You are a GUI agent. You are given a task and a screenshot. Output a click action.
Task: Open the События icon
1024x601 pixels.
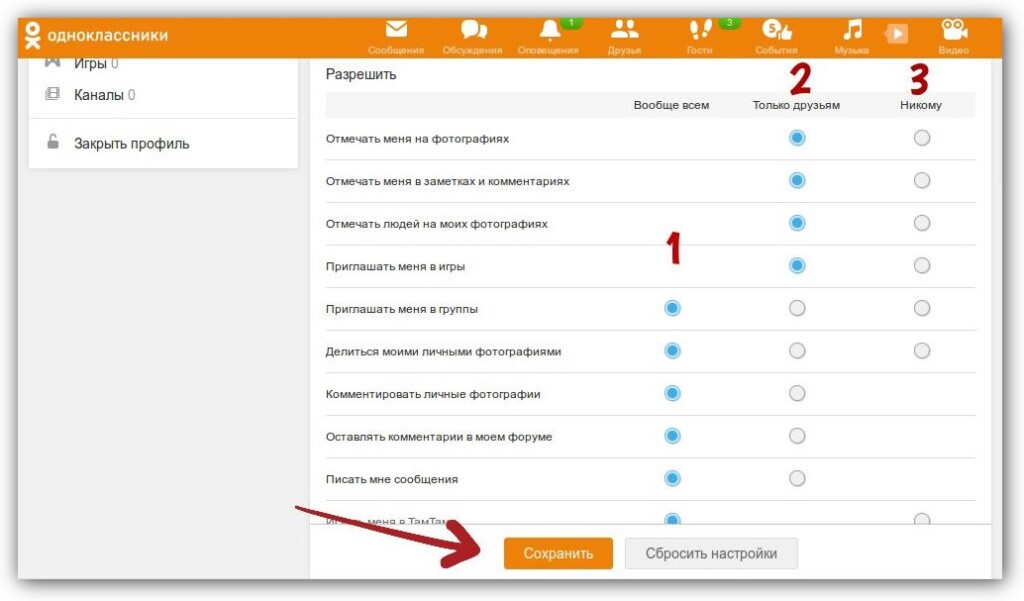click(776, 30)
